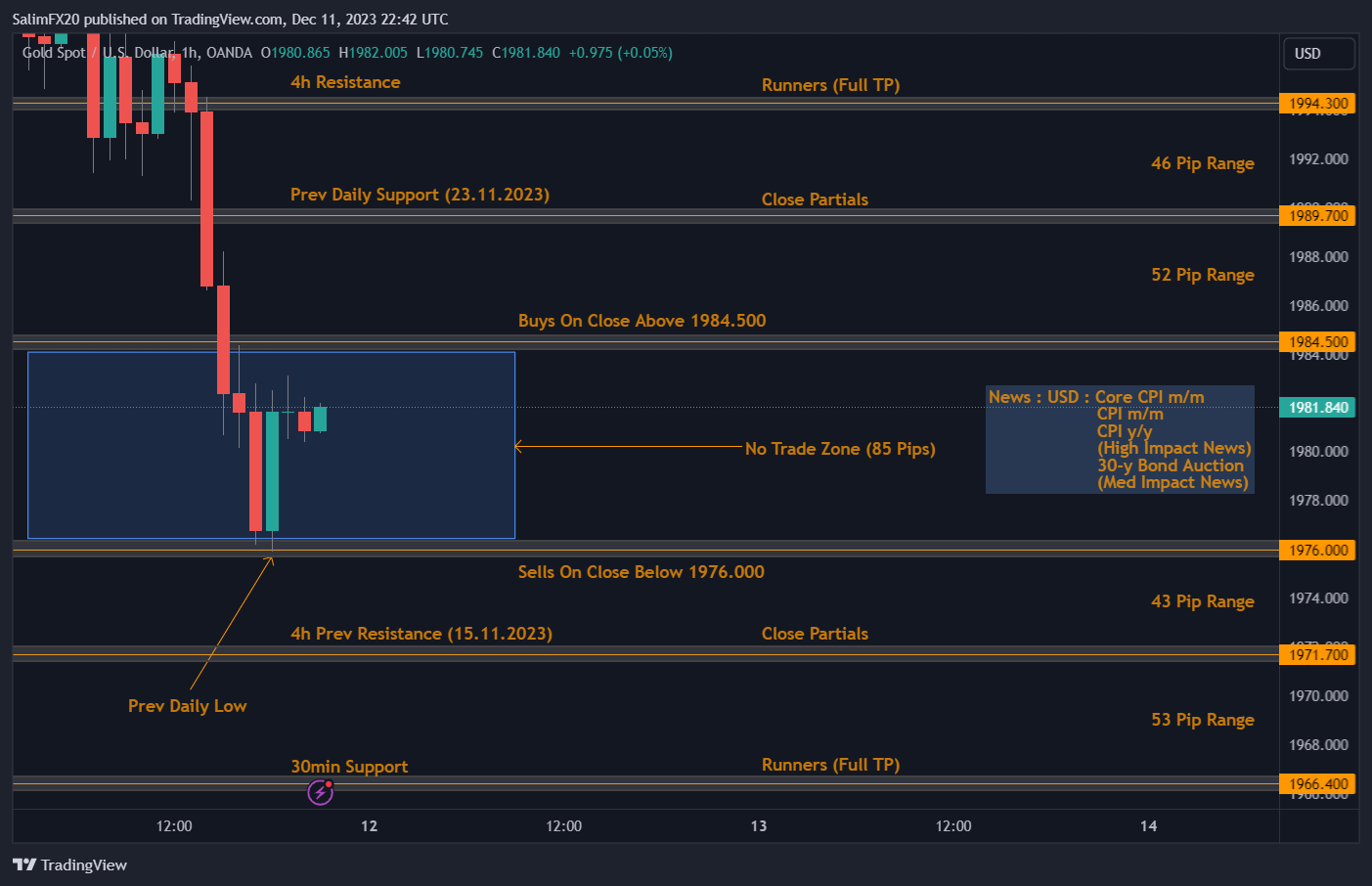Viewport: 1372px width, 886px height.
Task: Select the 1966.400 price label
Action: coord(1317,784)
